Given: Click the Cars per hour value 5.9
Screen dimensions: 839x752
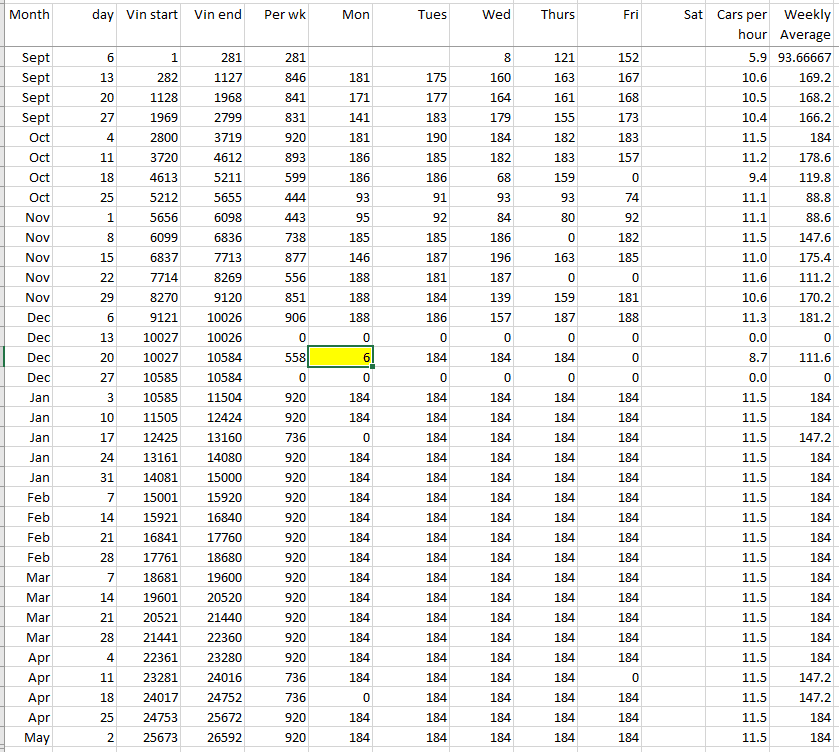Looking at the screenshot, I should [x=741, y=58].
